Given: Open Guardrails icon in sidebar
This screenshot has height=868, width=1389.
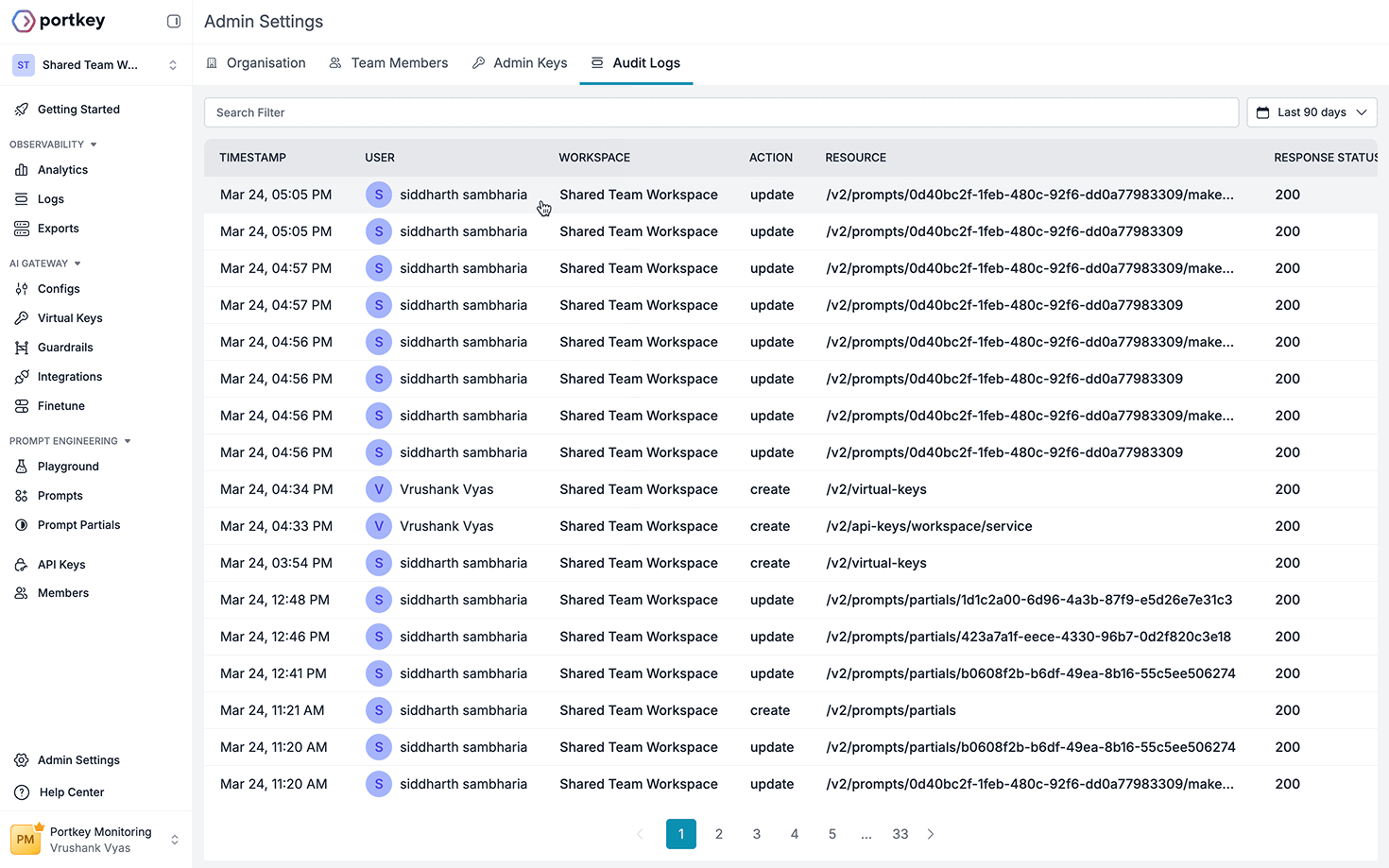Looking at the screenshot, I should pyautogui.click(x=22, y=348).
